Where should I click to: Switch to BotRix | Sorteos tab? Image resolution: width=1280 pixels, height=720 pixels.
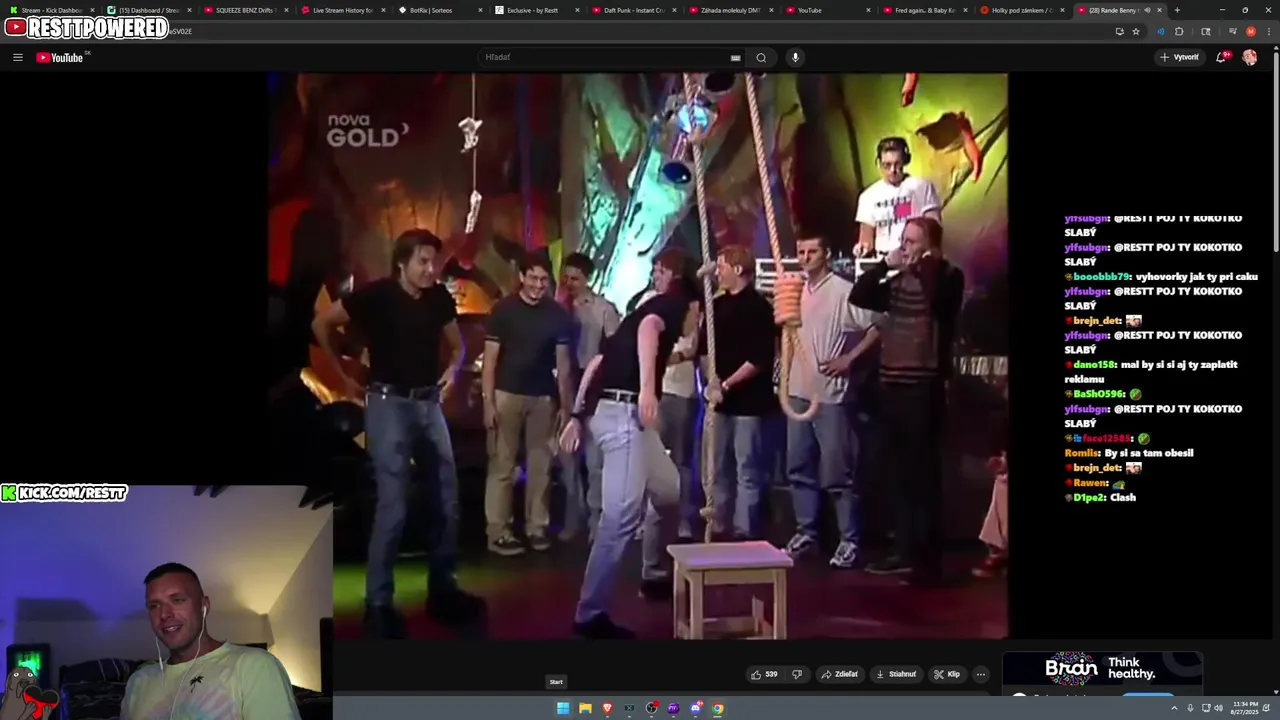(x=438, y=10)
